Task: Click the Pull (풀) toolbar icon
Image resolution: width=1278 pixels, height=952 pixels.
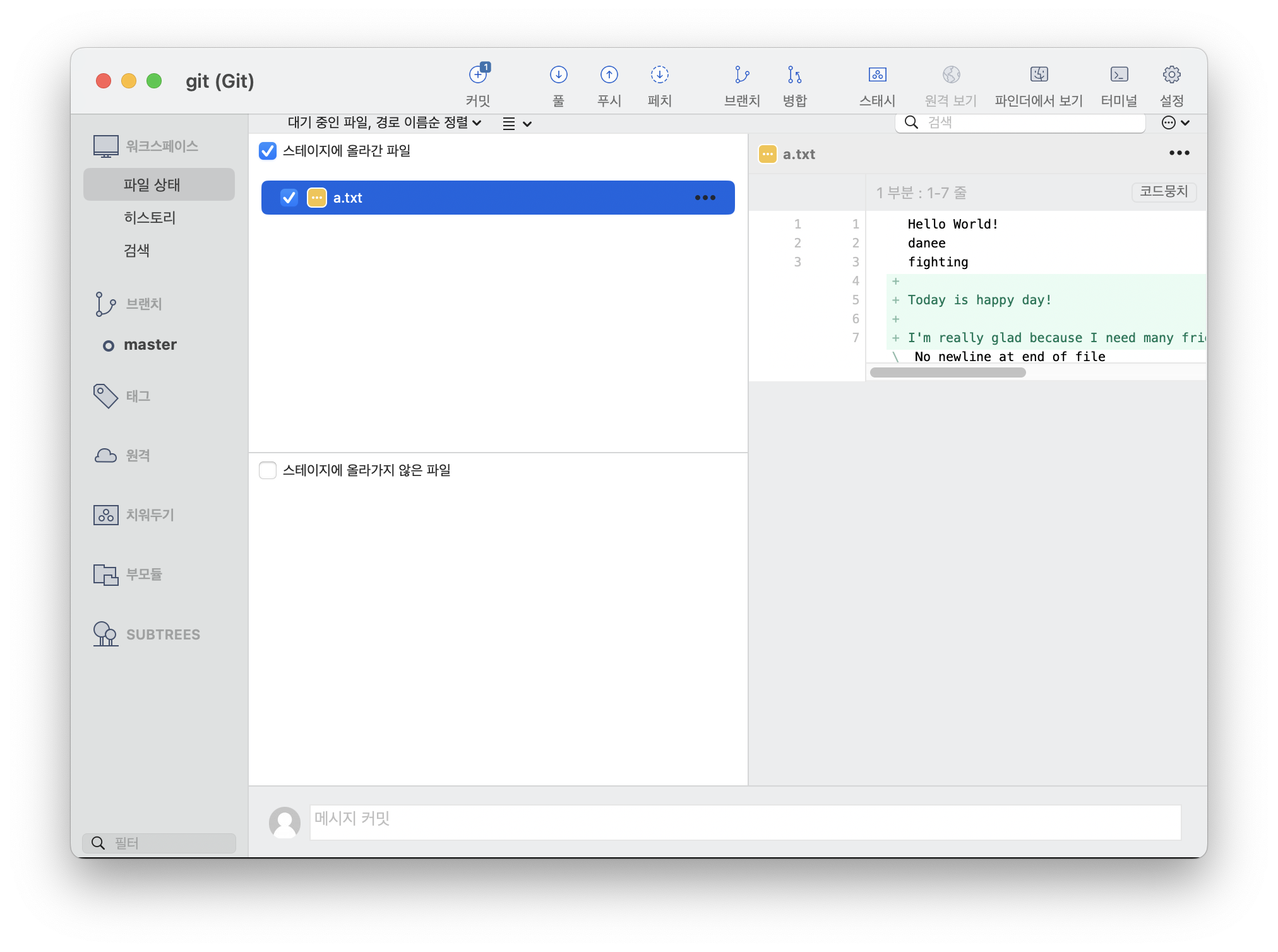Action: pos(558,75)
